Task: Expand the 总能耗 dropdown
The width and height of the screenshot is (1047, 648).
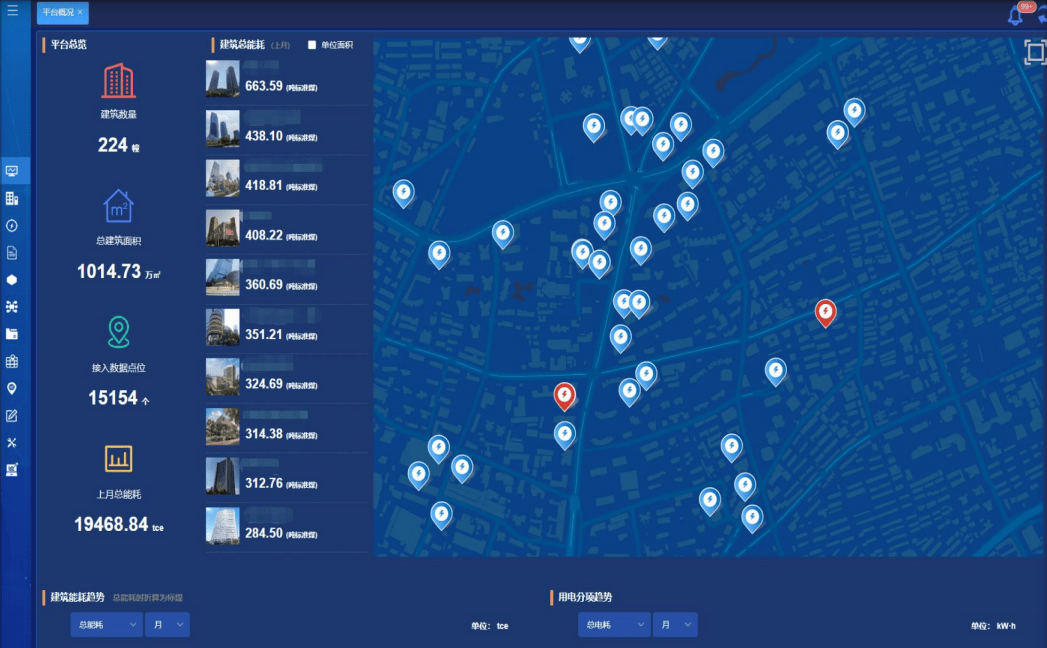Action: (x=106, y=625)
